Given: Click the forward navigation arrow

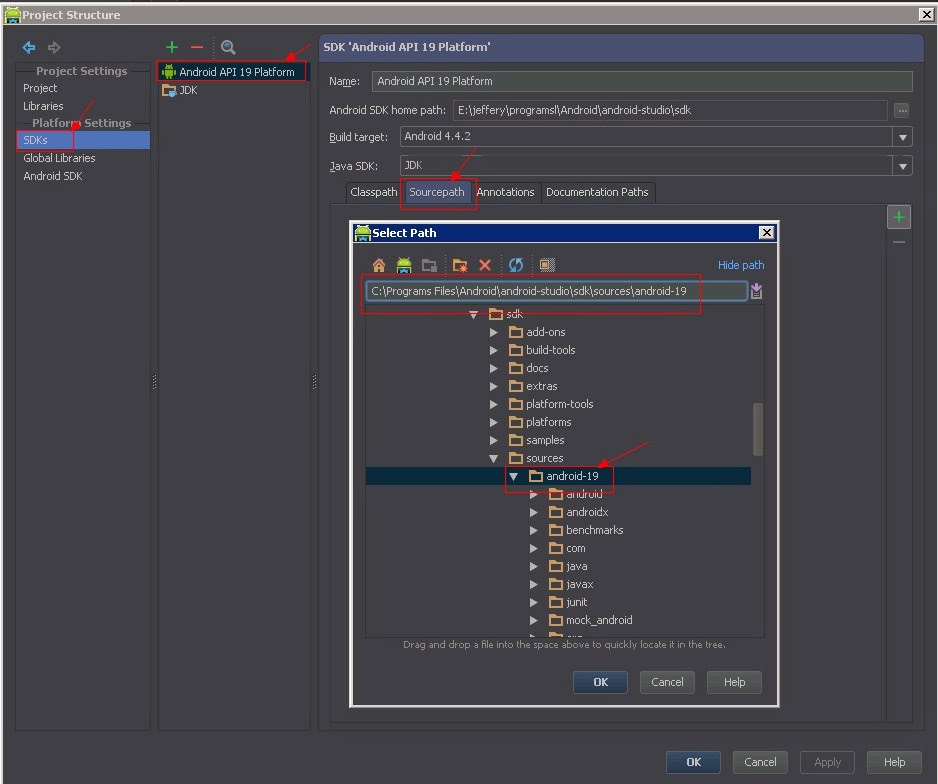Looking at the screenshot, I should 54,47.
